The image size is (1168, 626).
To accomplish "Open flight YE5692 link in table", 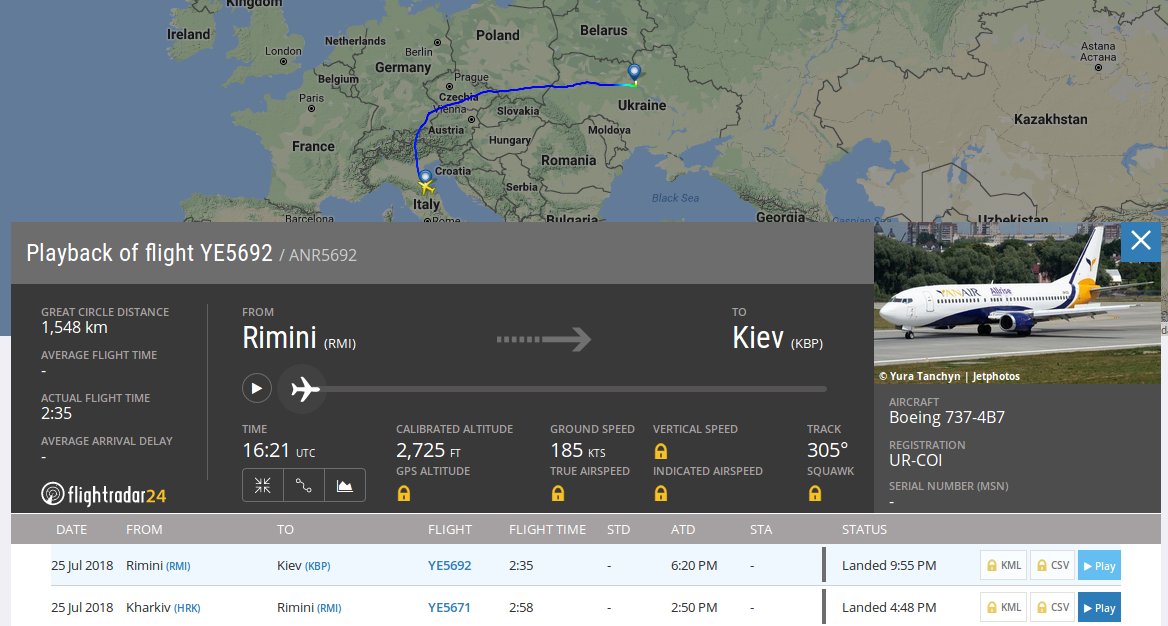I will 449,566.
